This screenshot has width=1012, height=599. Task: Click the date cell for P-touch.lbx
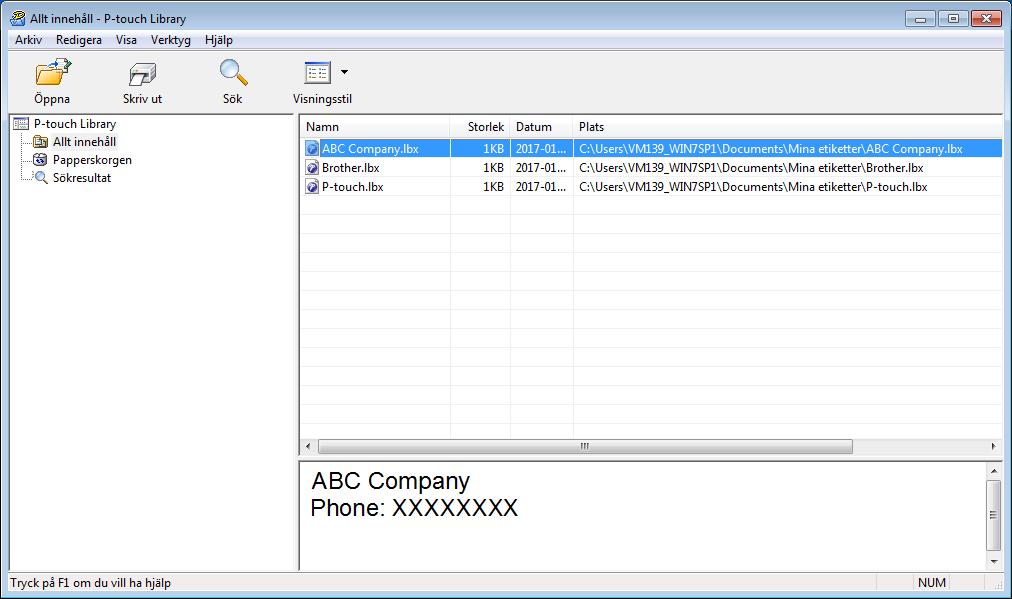pyautogui.click(x=541, y=187)
